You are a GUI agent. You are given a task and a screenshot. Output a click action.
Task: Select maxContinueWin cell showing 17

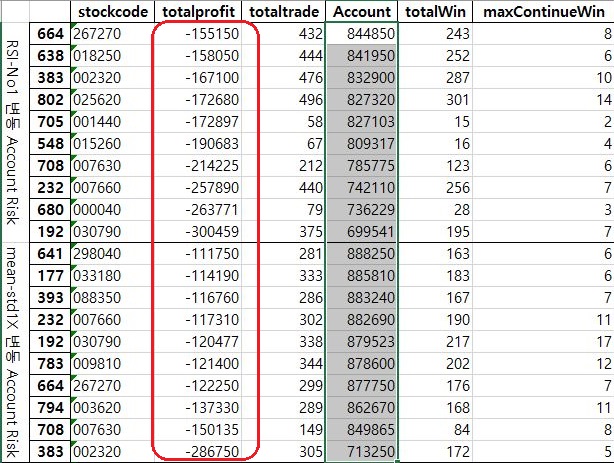544,342
